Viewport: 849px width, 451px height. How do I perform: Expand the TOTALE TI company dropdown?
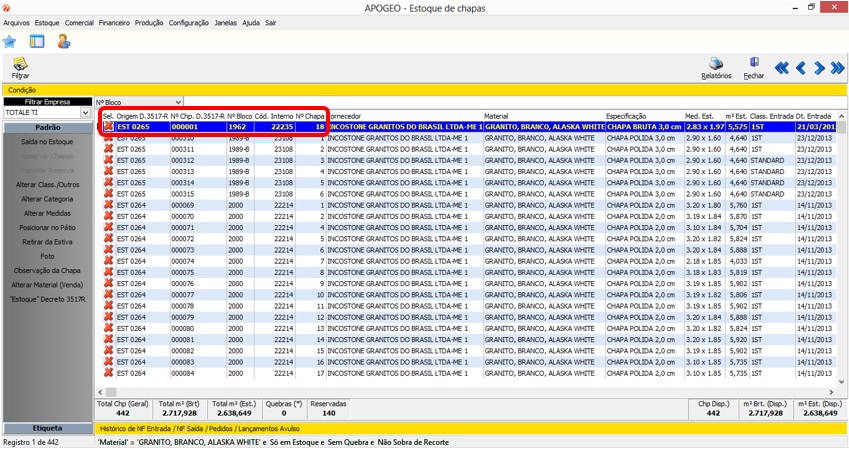(85, 113)
